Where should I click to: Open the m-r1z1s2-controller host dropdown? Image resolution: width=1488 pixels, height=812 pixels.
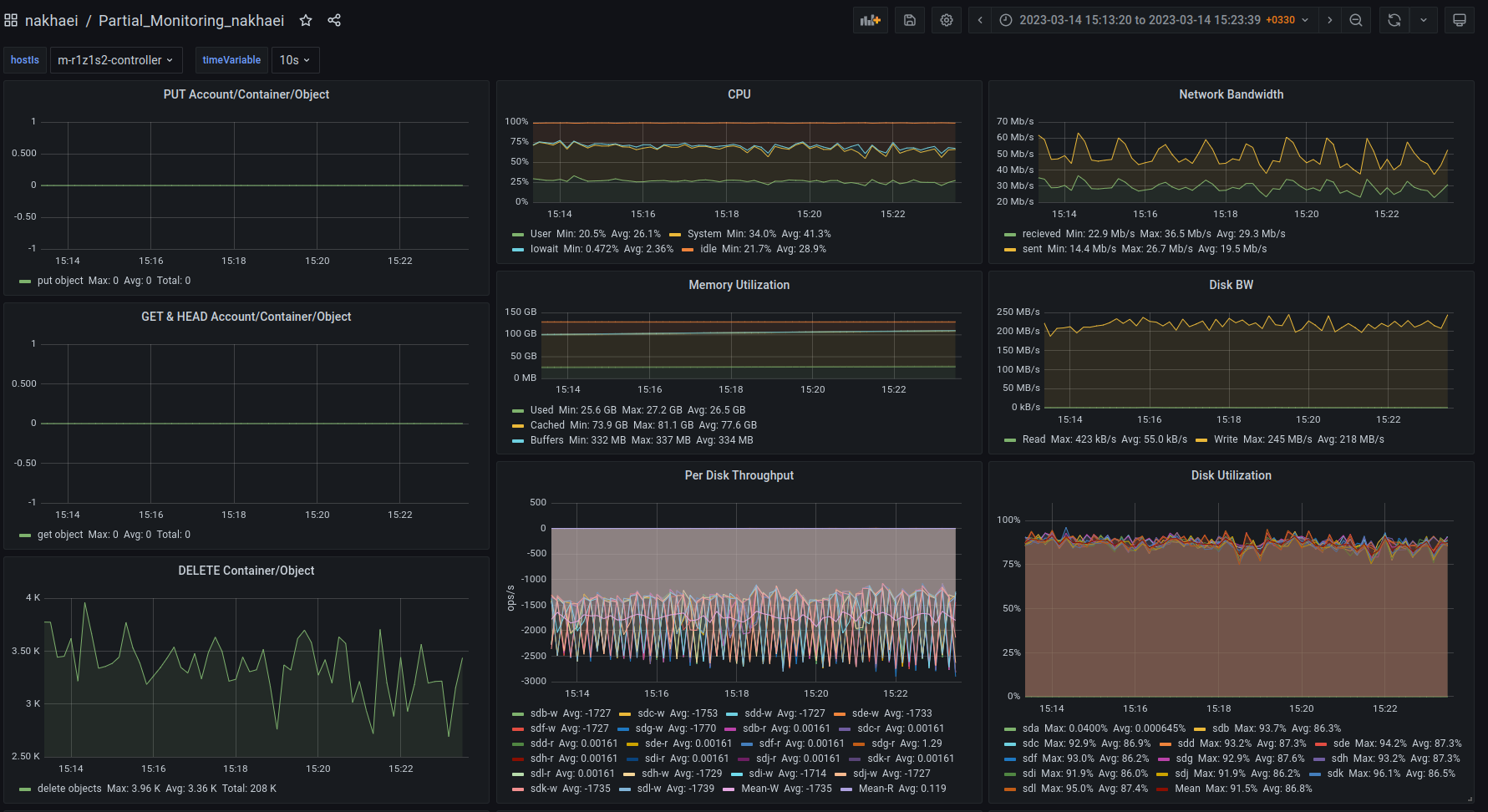click(x=115, y=60)
